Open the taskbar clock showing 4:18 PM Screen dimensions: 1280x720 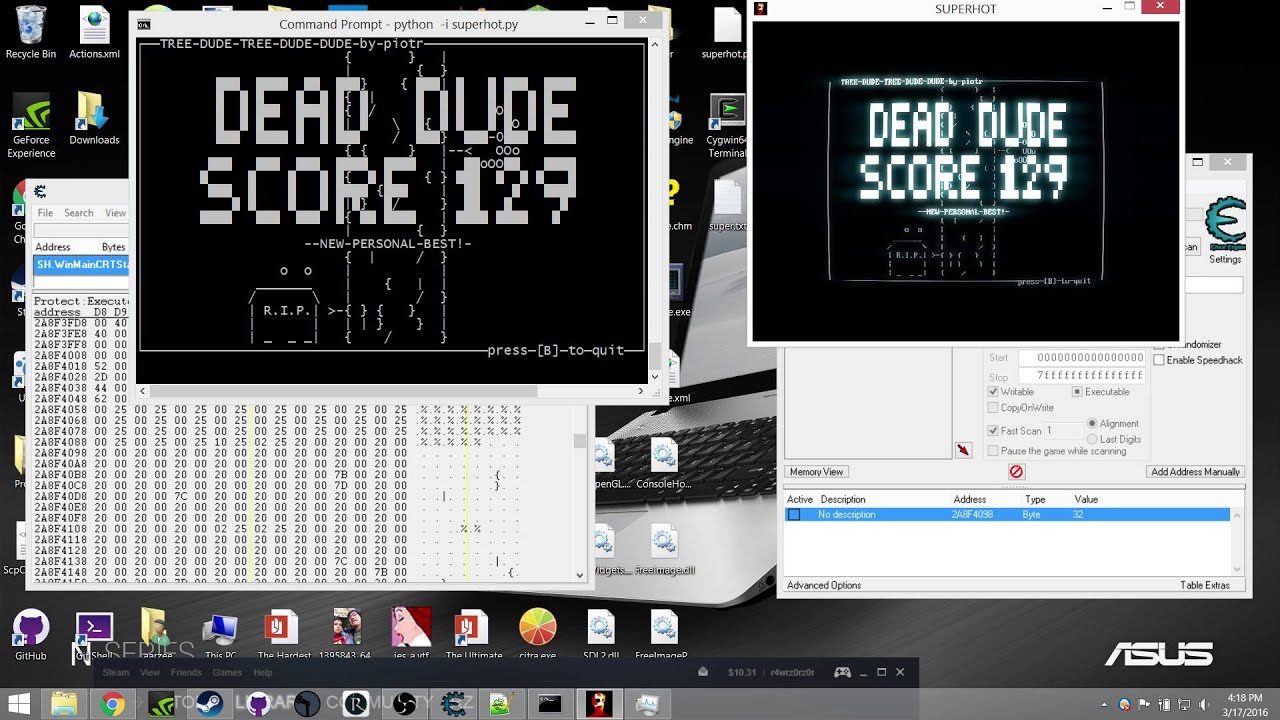coord(1245,704)
